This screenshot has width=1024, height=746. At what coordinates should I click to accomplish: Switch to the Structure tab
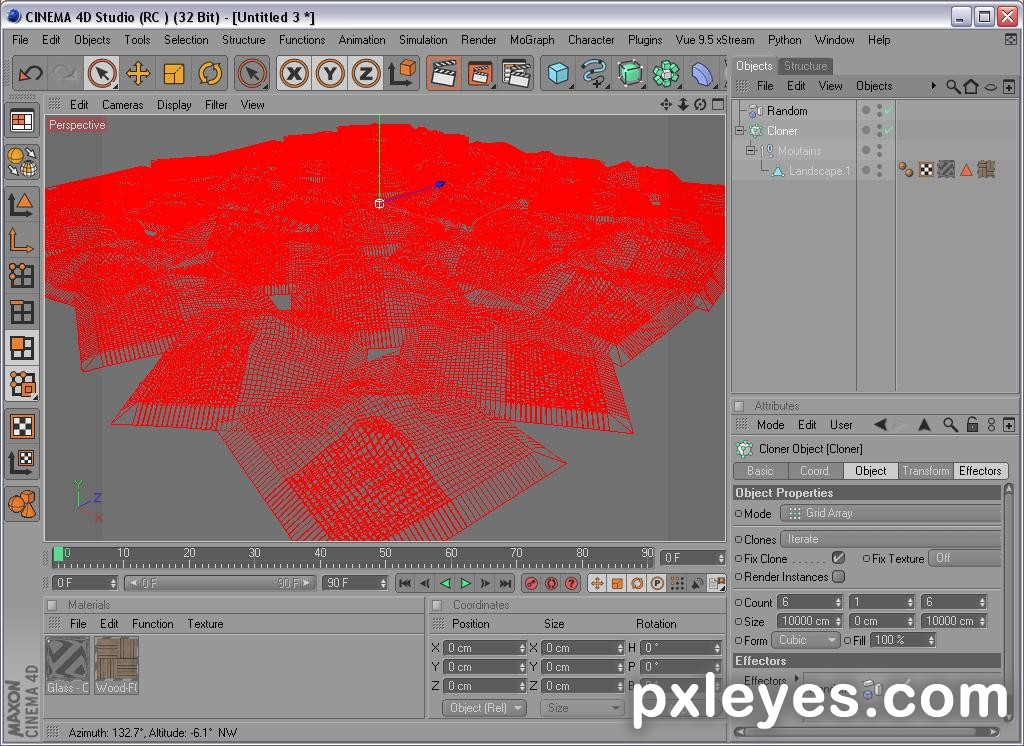click(x=805, y=65)
